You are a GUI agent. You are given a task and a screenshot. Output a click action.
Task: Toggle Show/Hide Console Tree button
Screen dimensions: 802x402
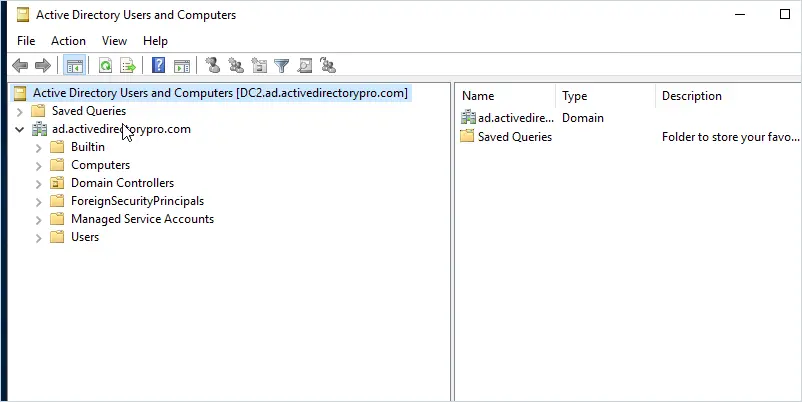75,65
